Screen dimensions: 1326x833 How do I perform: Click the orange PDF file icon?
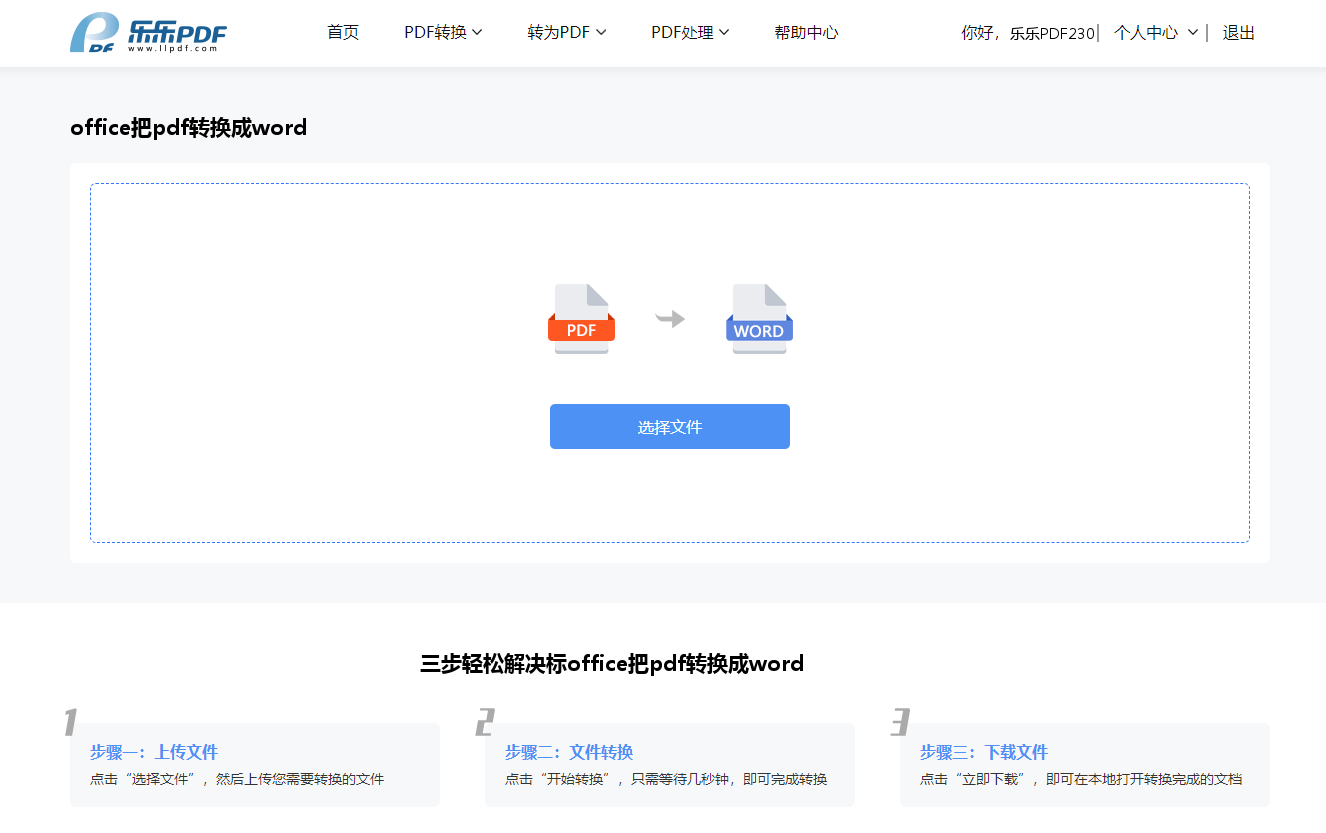pos(581,319)
